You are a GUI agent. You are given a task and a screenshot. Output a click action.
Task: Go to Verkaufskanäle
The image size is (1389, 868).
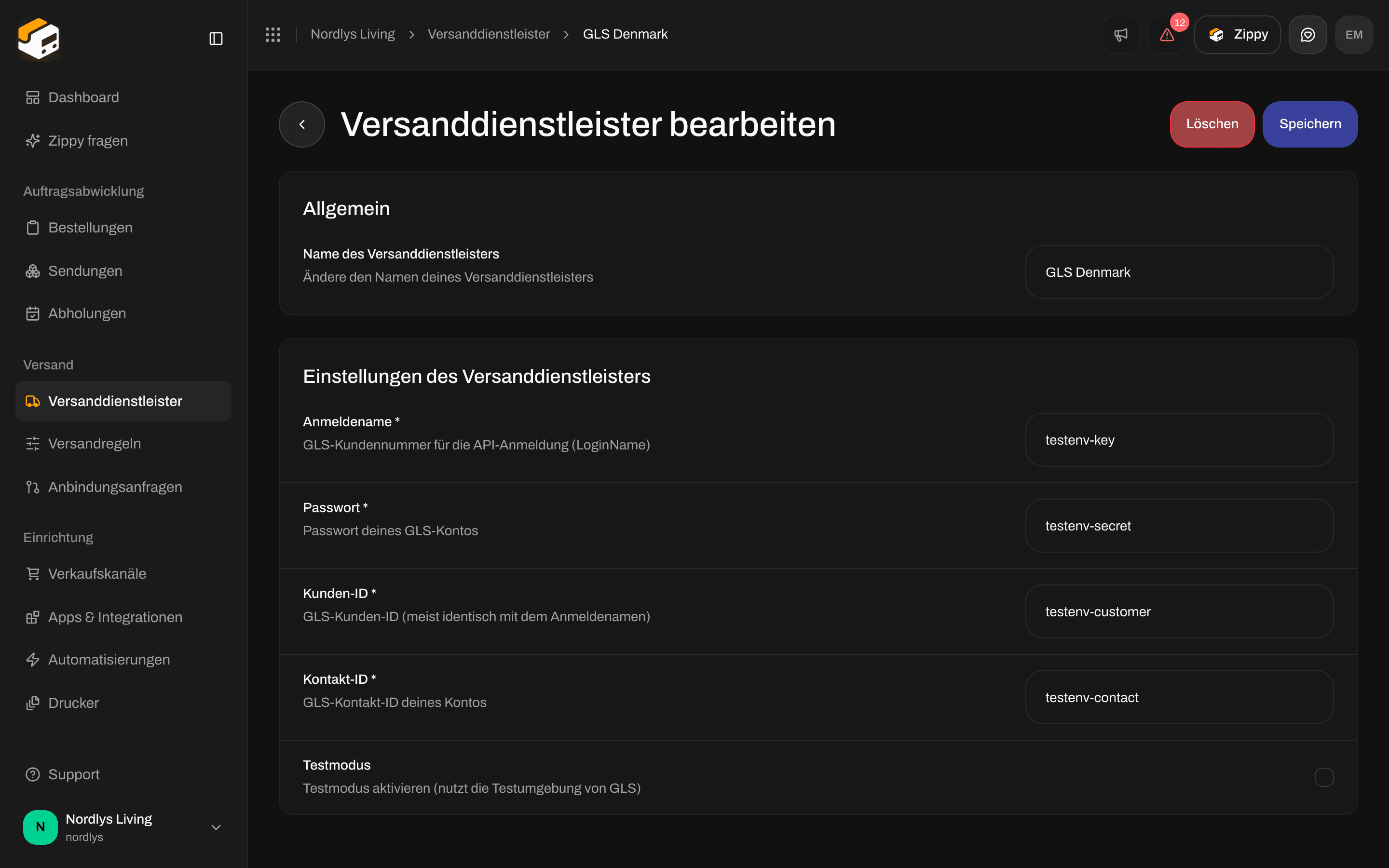tap(123, 574)
